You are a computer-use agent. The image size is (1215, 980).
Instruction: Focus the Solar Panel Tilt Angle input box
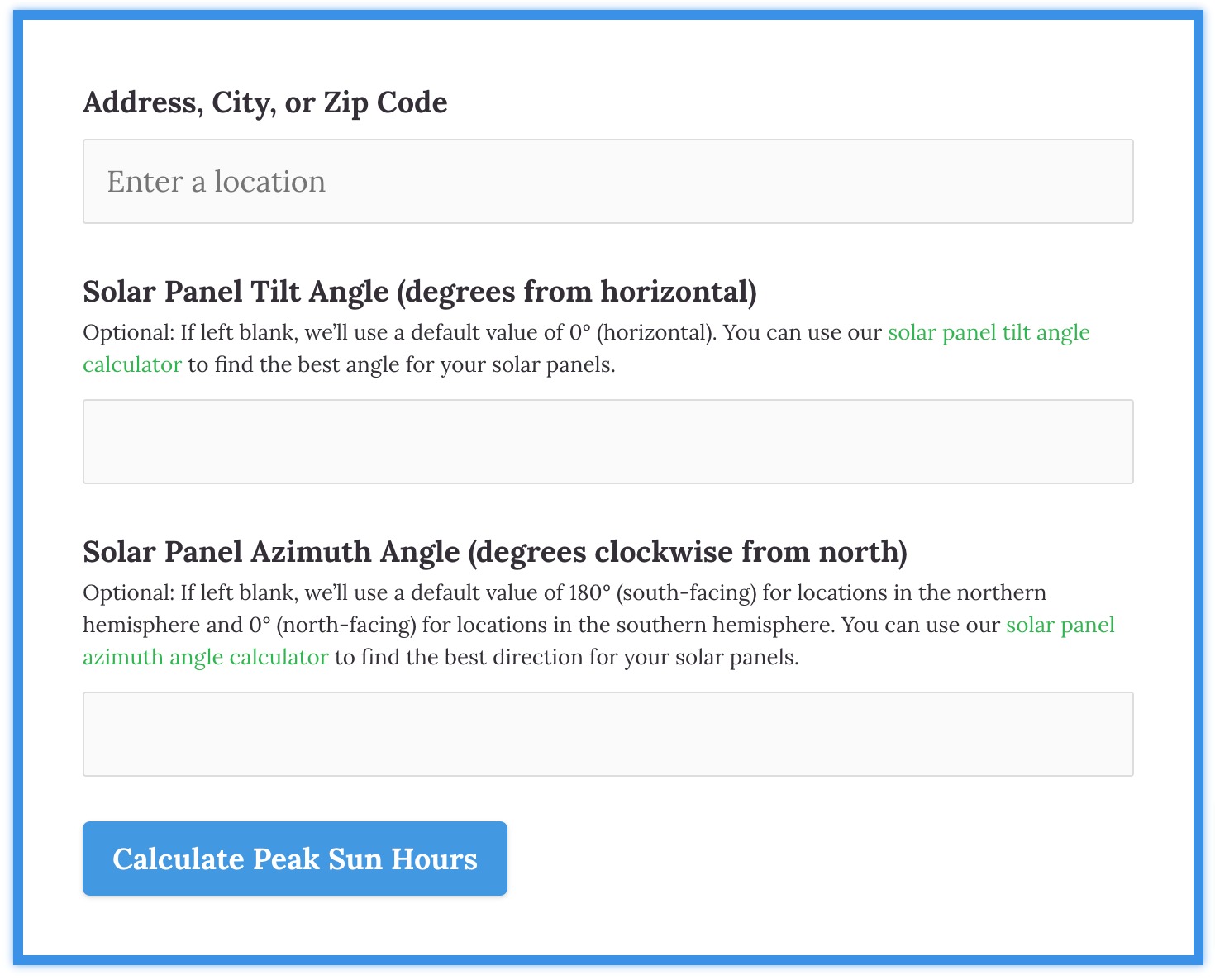tap(607, 442)
